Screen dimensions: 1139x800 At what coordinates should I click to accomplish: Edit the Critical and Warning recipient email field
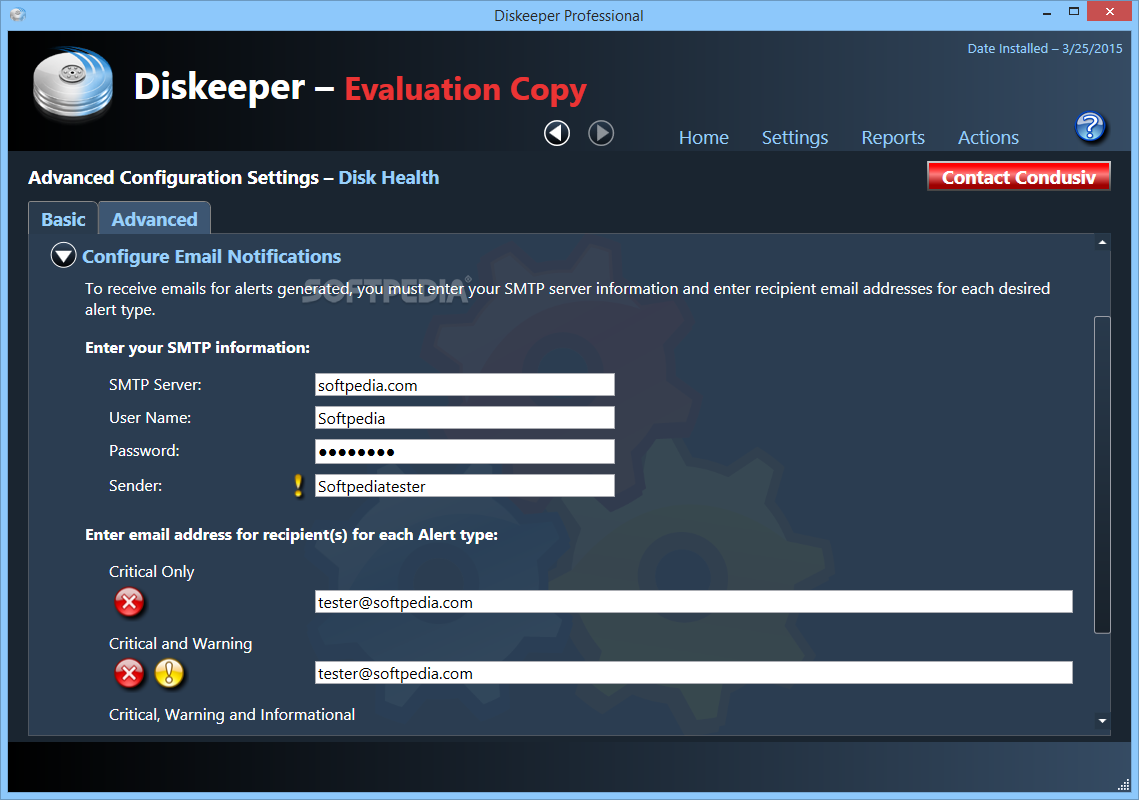pos(694,673)
